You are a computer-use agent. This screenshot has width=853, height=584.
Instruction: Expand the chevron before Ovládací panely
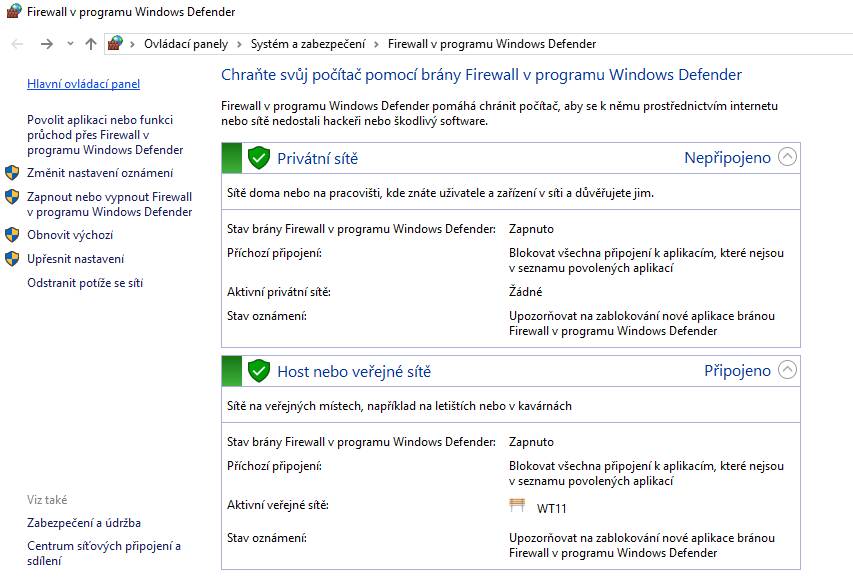(132, 45)
